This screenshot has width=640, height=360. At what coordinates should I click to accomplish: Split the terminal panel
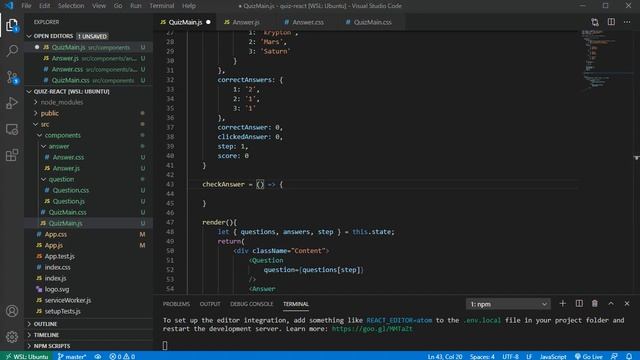point(579,304)
